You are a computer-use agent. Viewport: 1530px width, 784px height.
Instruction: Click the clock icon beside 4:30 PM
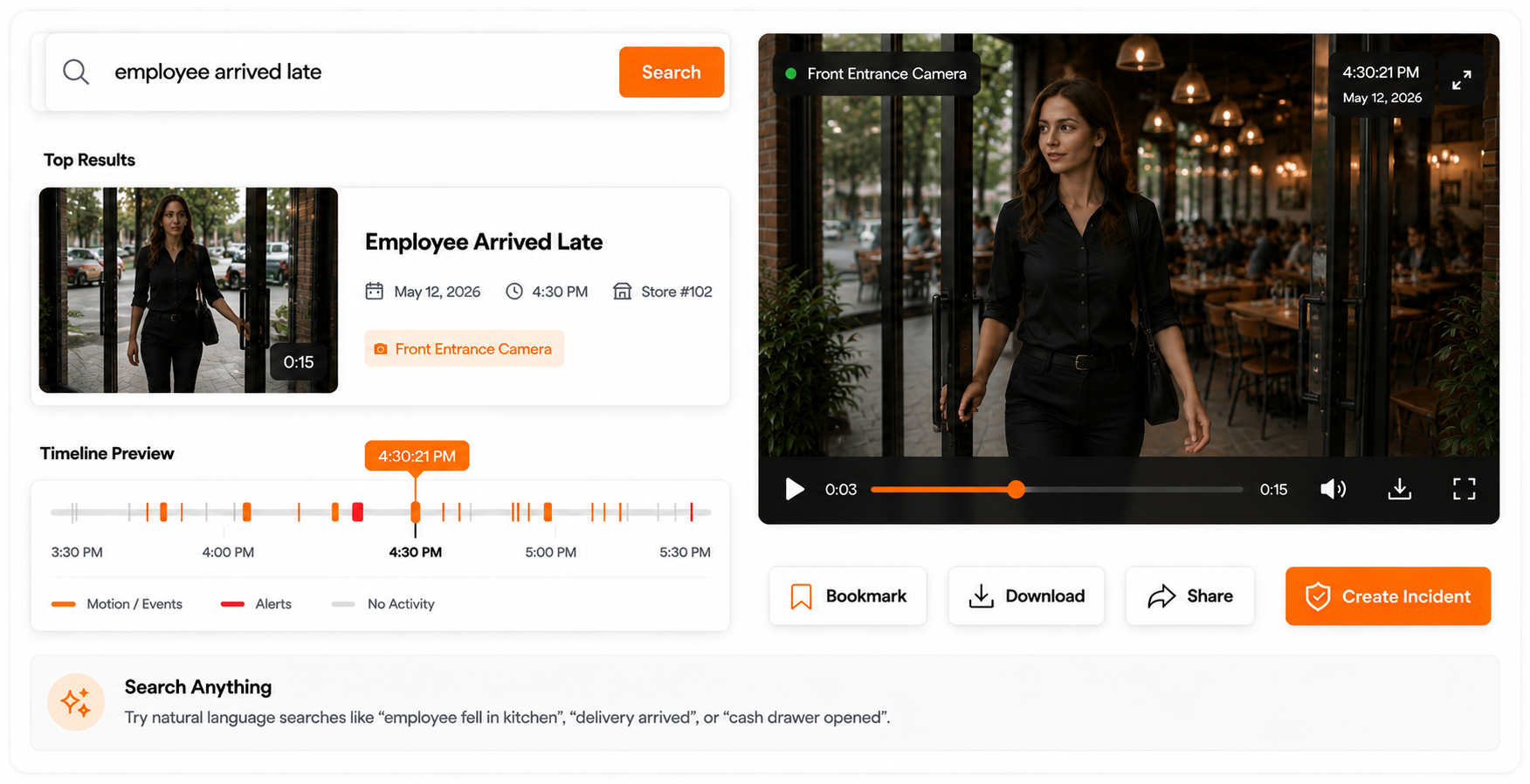(x=514, y=291)
